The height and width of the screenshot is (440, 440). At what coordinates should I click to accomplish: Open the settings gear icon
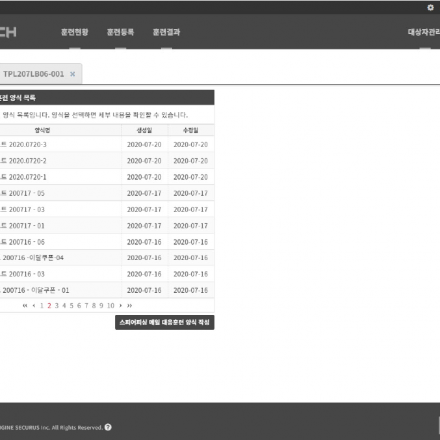430,7
